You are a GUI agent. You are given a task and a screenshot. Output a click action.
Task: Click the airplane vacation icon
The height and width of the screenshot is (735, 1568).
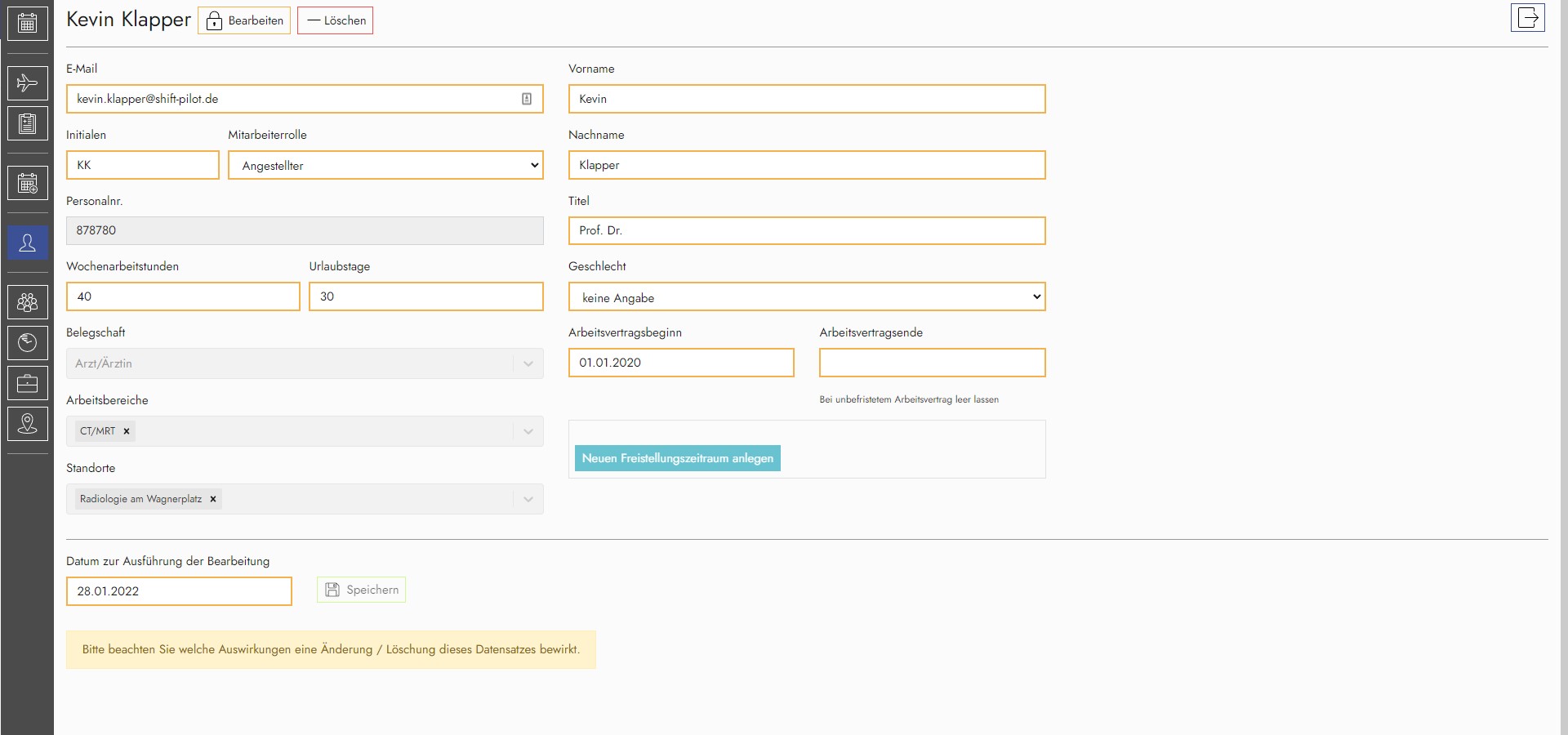[27, 82]
